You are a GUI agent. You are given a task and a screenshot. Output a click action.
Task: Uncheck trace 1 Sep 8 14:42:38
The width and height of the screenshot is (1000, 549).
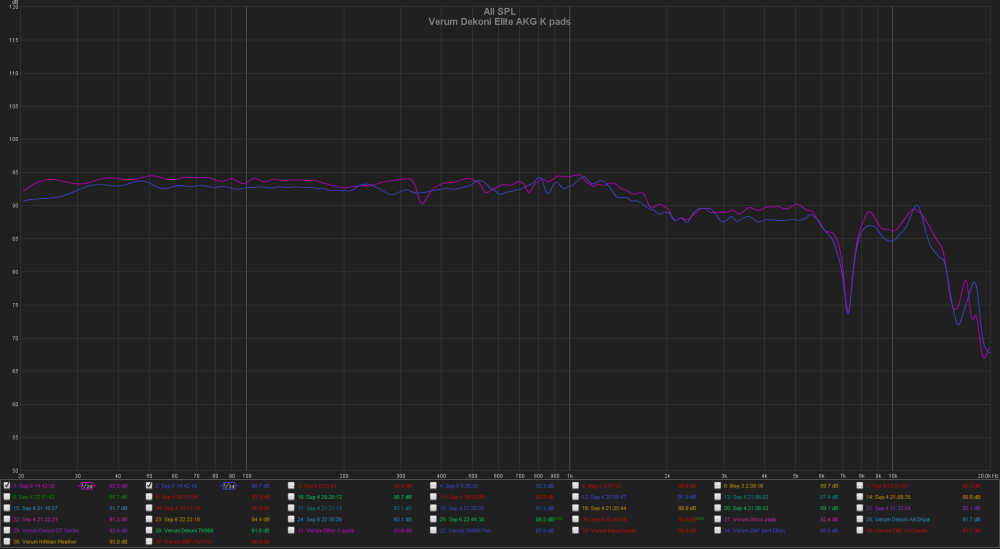coord(8,485)
